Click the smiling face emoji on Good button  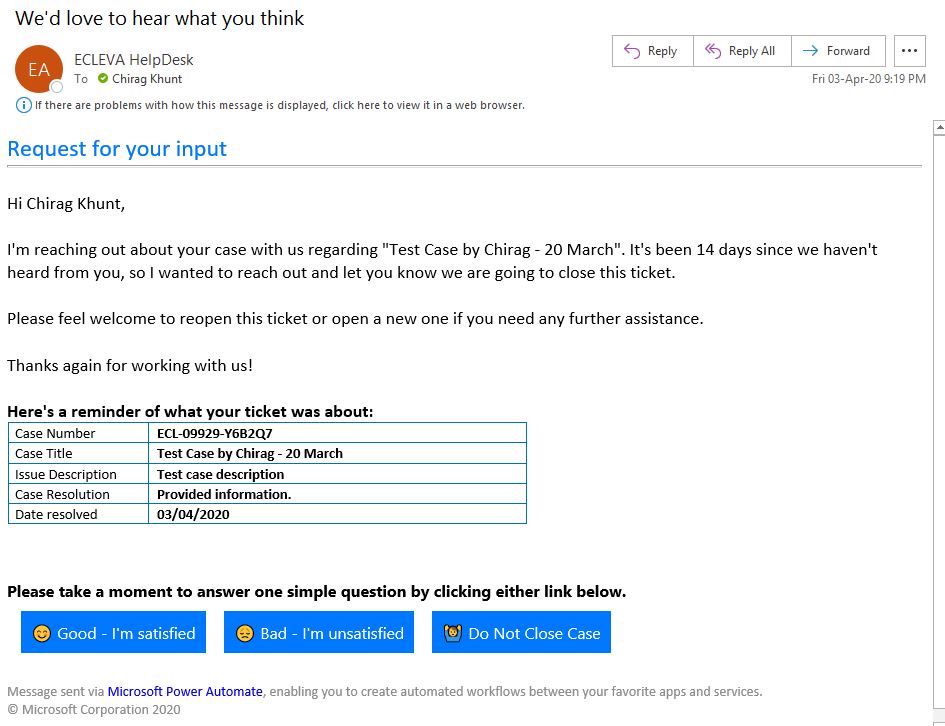click(42, 633)
